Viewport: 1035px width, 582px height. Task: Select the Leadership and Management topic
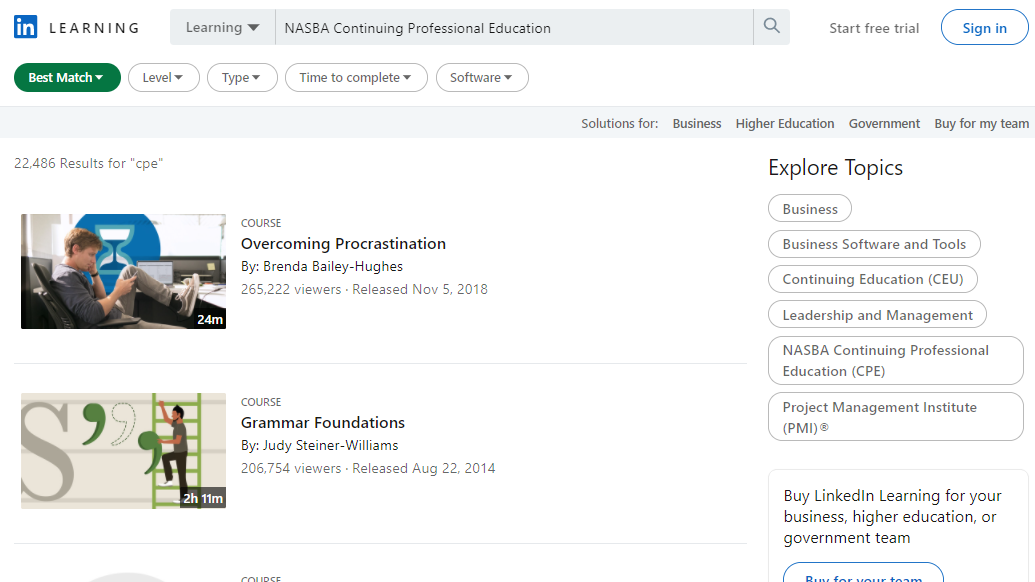pyautogui.click(x=877, y=315)
